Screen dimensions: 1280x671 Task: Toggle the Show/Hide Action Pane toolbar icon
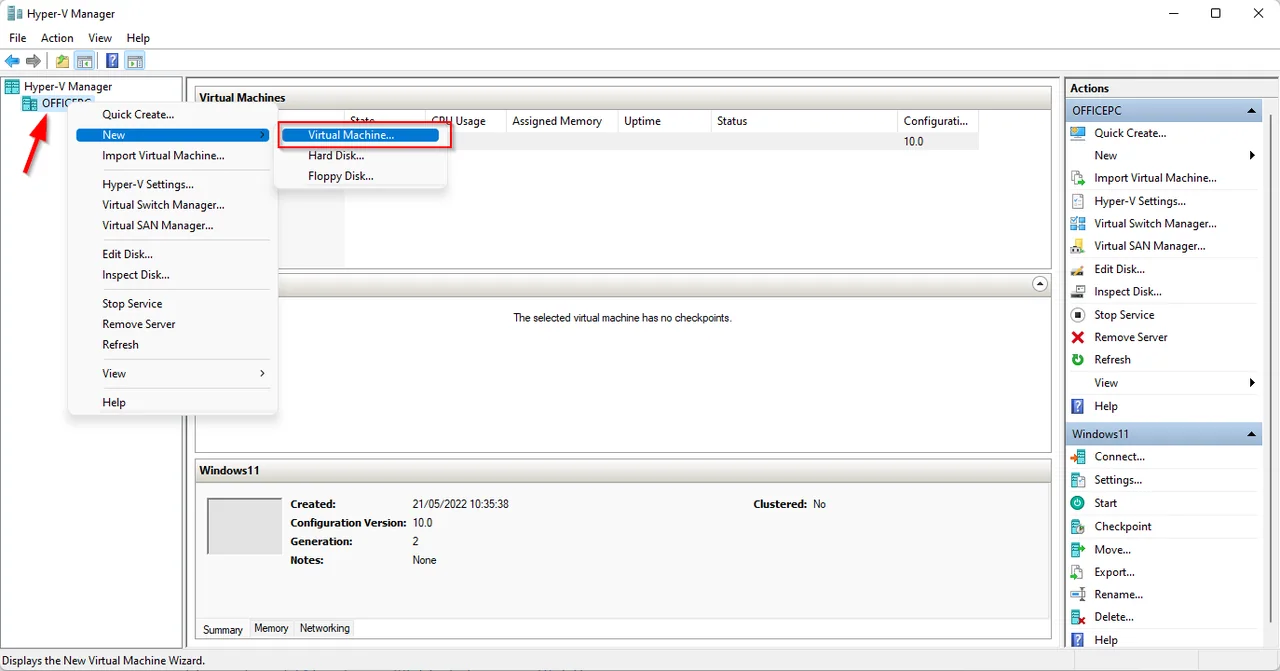(x=135, y=61)
